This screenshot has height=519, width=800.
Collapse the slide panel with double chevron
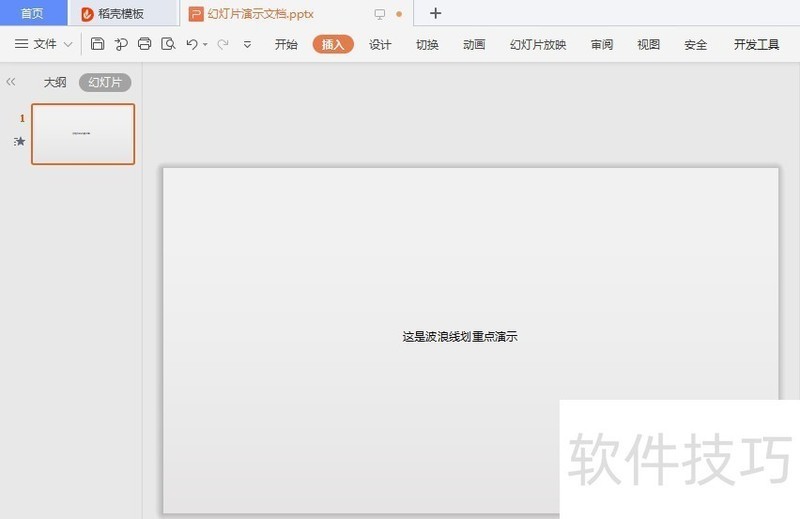[x=11, y=82]
